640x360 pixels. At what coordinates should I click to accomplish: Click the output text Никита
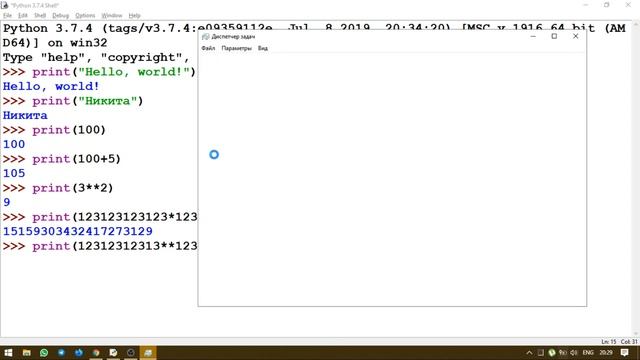(x=25, y=116)
